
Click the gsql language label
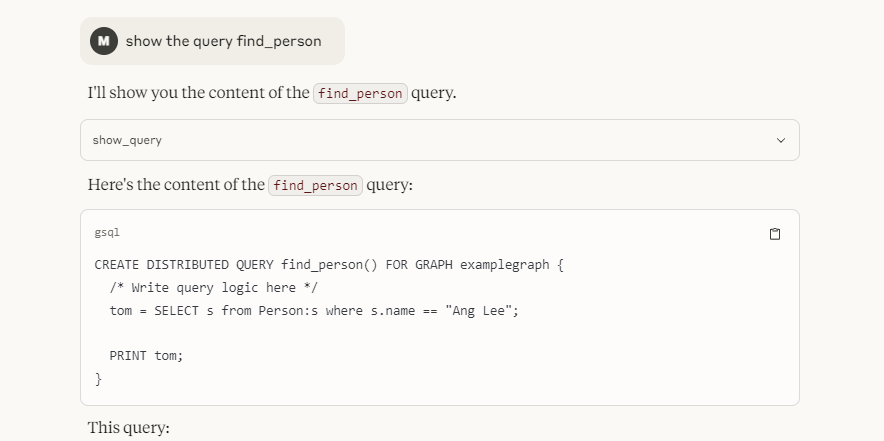pos(107,233)
